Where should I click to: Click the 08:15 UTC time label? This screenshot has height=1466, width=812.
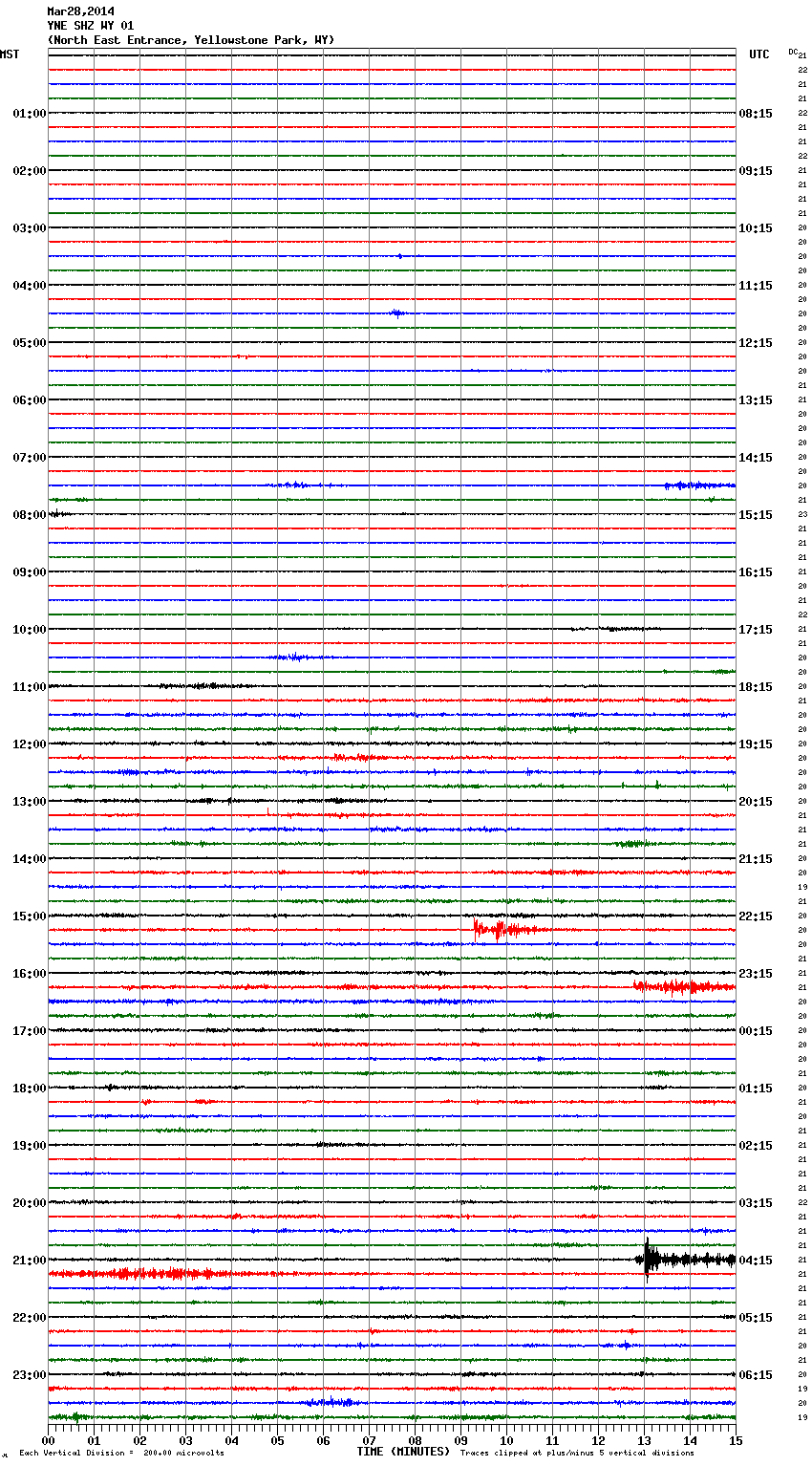click(x=756, y=114)
